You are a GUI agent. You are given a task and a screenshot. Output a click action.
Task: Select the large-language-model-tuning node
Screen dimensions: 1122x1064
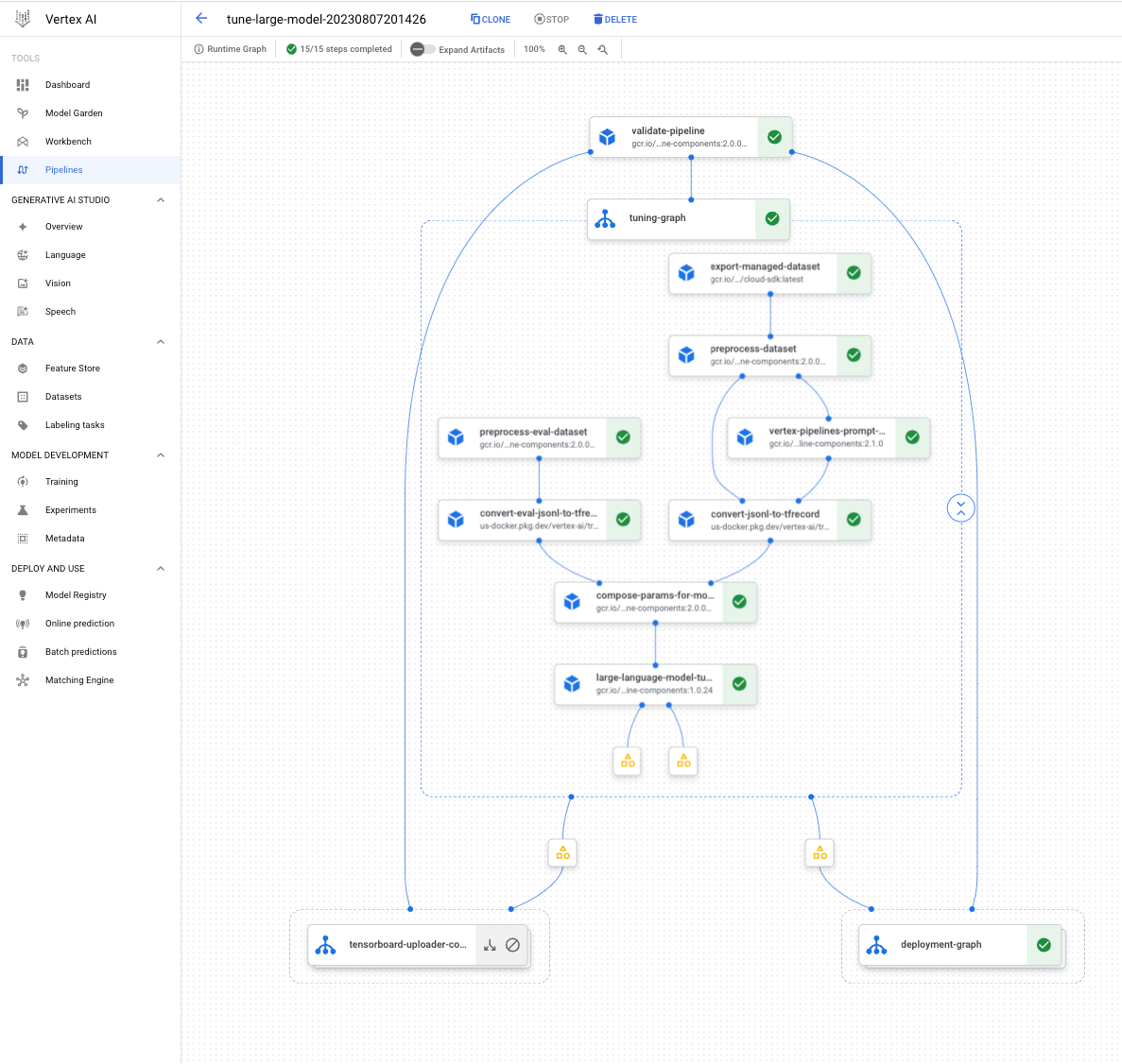pyautogui.click(x=655, y=684)
